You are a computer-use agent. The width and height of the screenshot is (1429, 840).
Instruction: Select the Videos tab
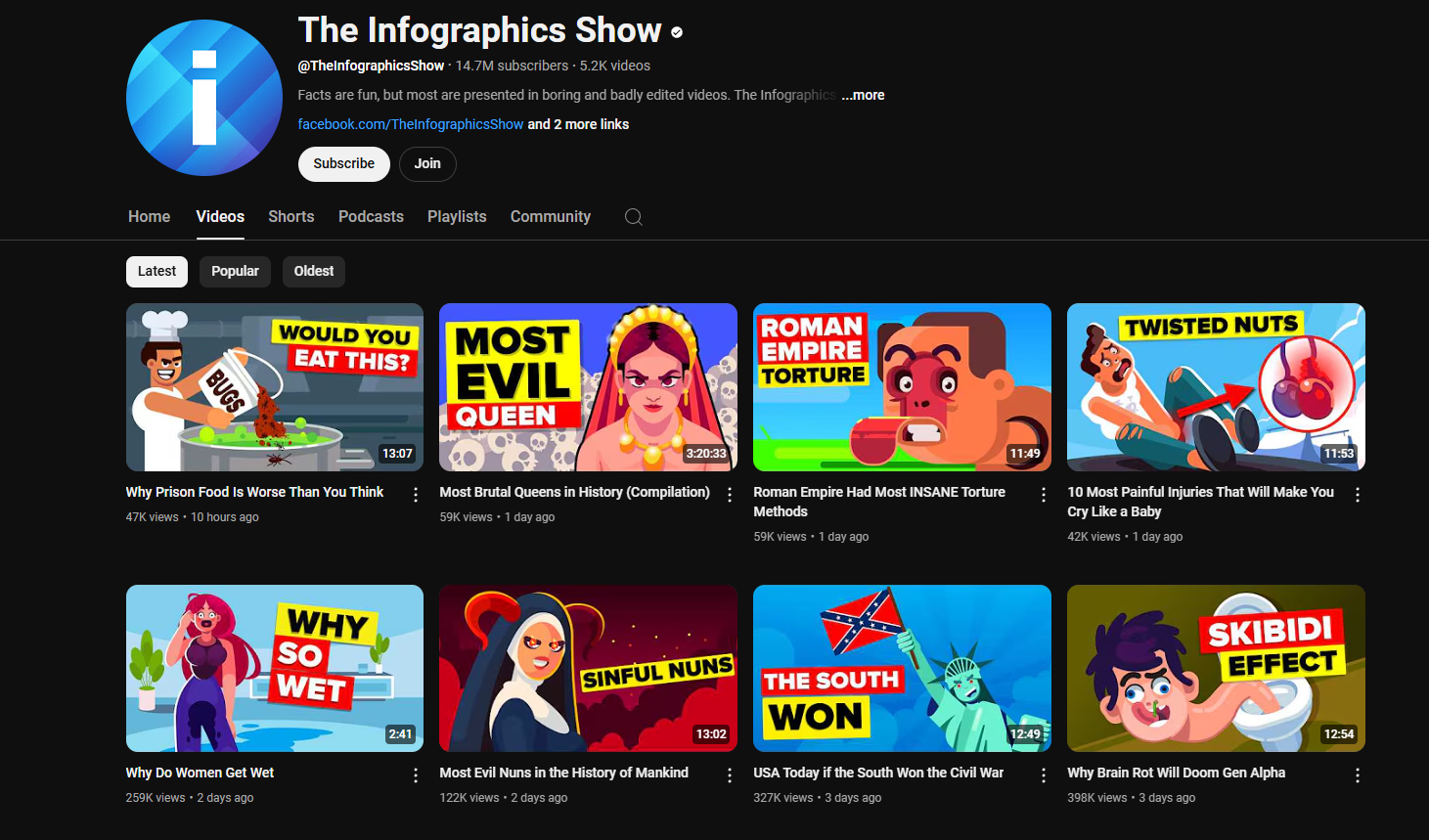click(220, 217)
